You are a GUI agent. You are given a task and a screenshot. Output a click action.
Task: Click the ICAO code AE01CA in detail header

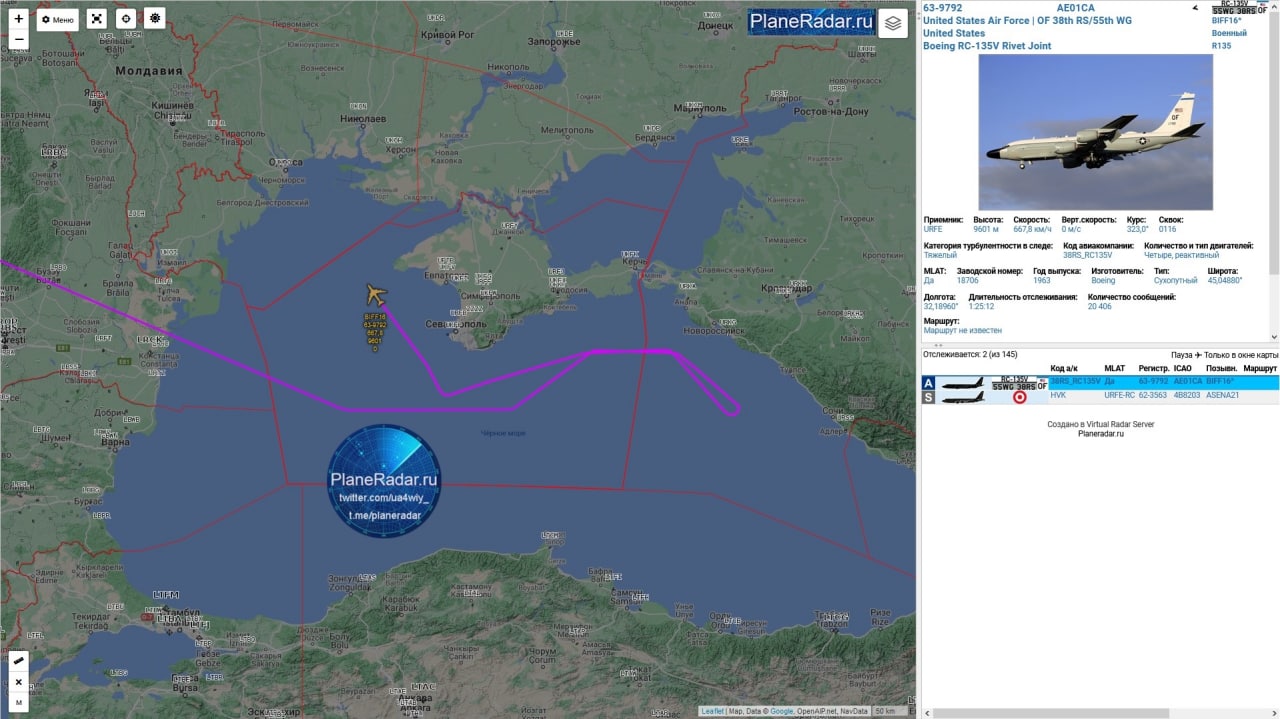[1075, 8]
